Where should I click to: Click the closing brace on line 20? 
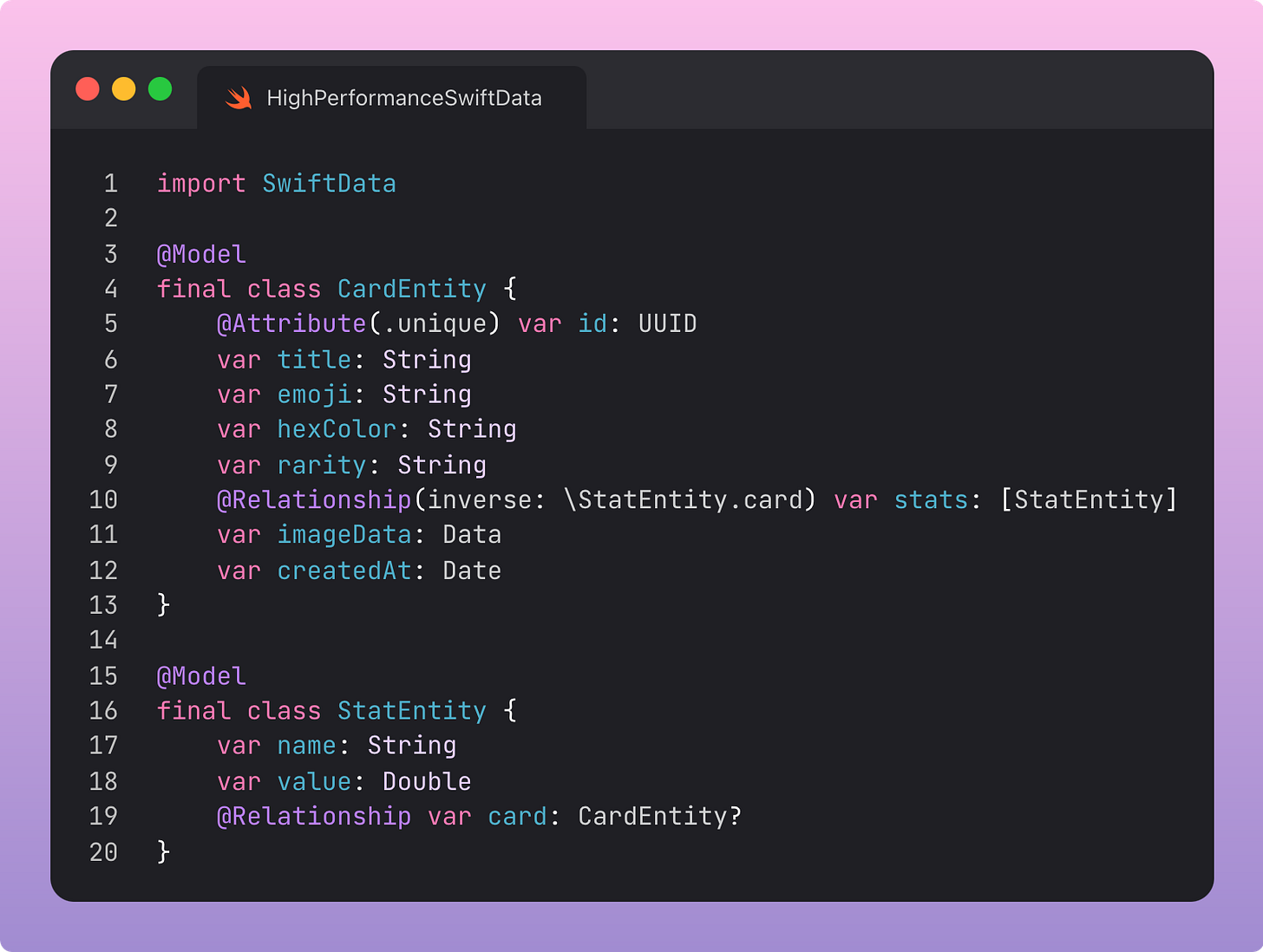point(163,852)
